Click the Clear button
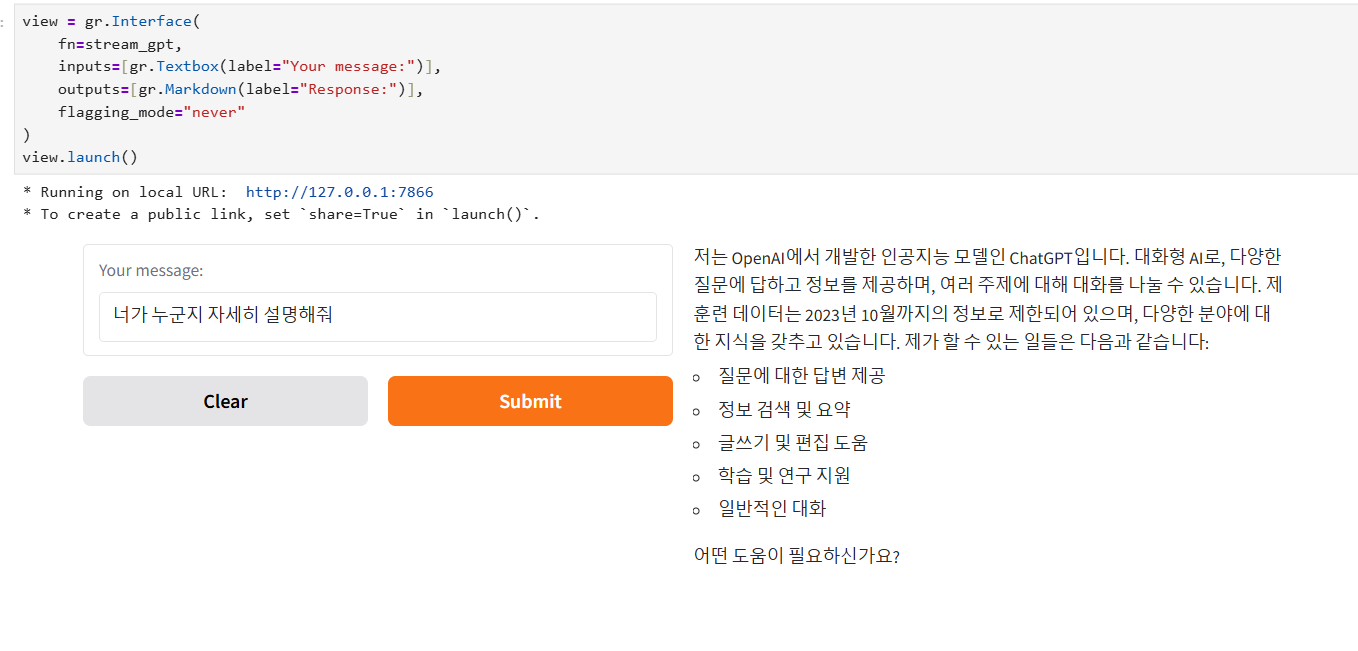Screen dimensions: 1358x651 225,401
